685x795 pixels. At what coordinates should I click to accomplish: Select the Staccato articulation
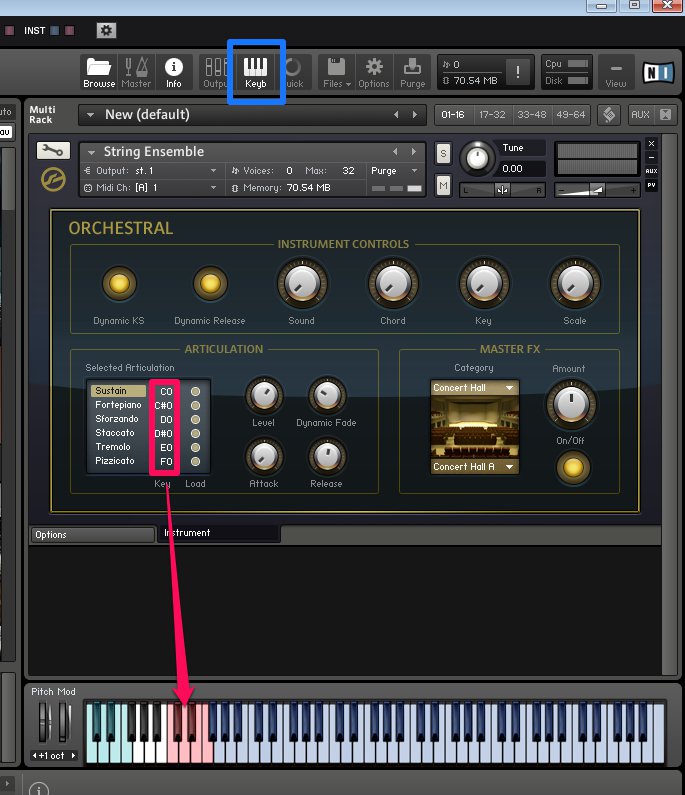coord(115,433)
